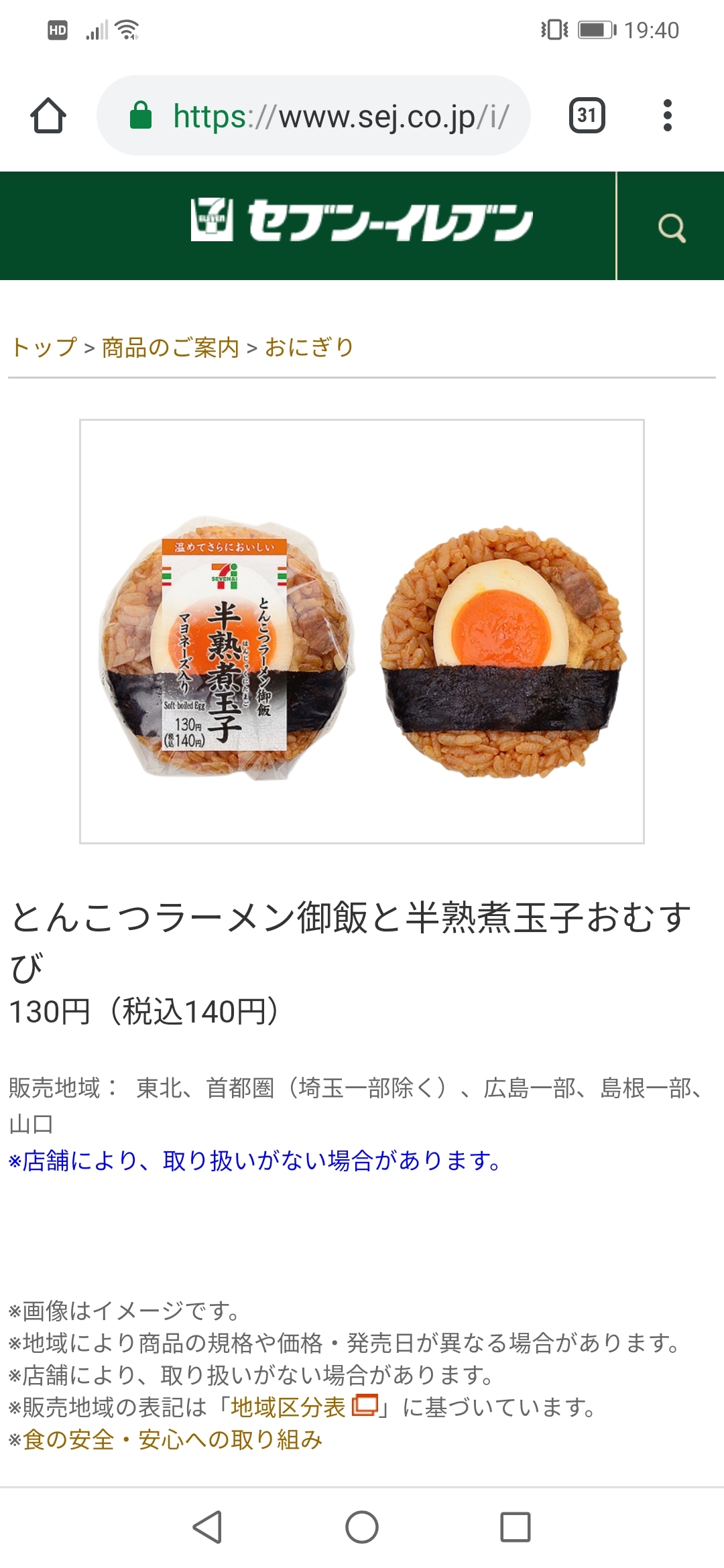
Task: Tap the packaged onigiri product photo
Action: point(227,647)
